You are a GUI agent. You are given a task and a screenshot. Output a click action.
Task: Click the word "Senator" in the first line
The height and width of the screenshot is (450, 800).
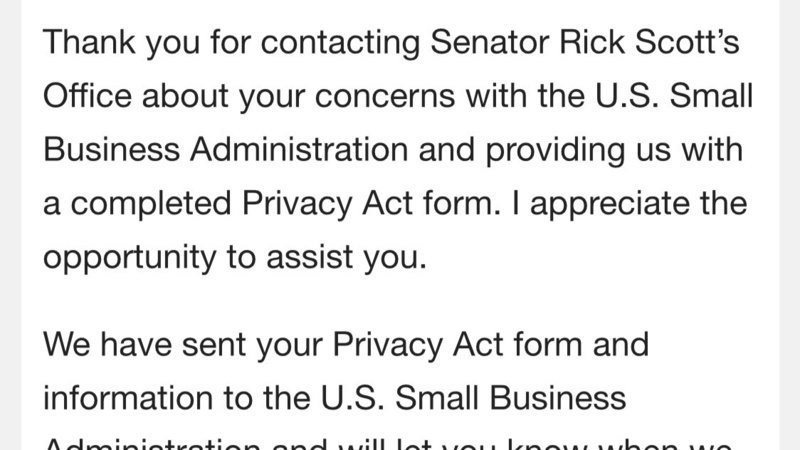tap(490, 41)
